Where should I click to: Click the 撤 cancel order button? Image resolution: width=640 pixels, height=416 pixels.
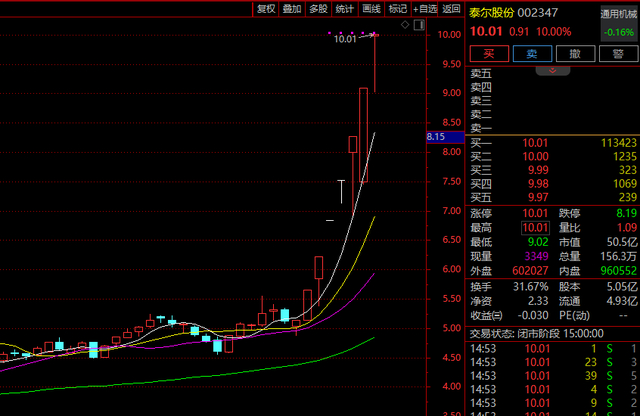click(575, 53)
